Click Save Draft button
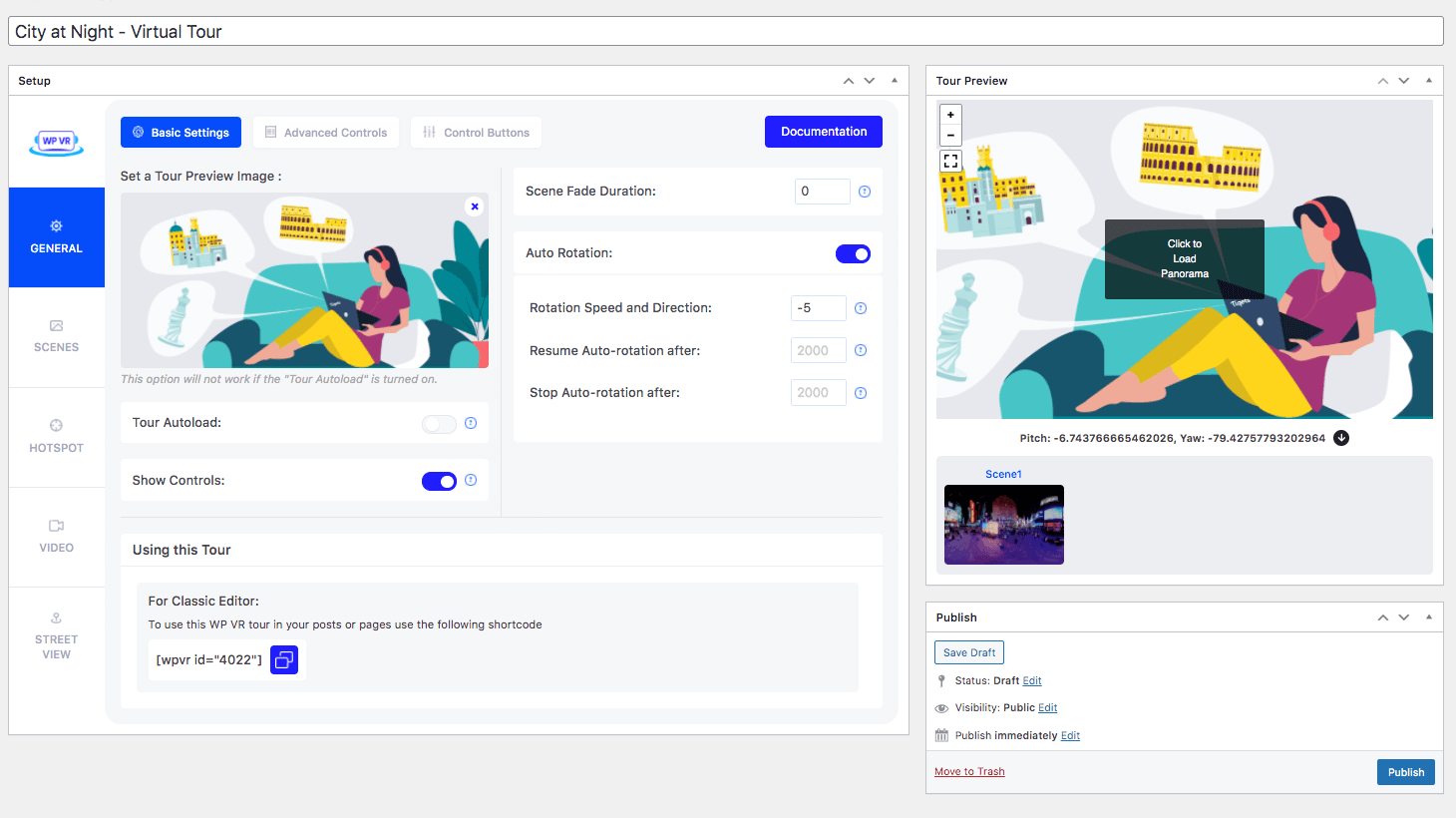 [969, 652]
